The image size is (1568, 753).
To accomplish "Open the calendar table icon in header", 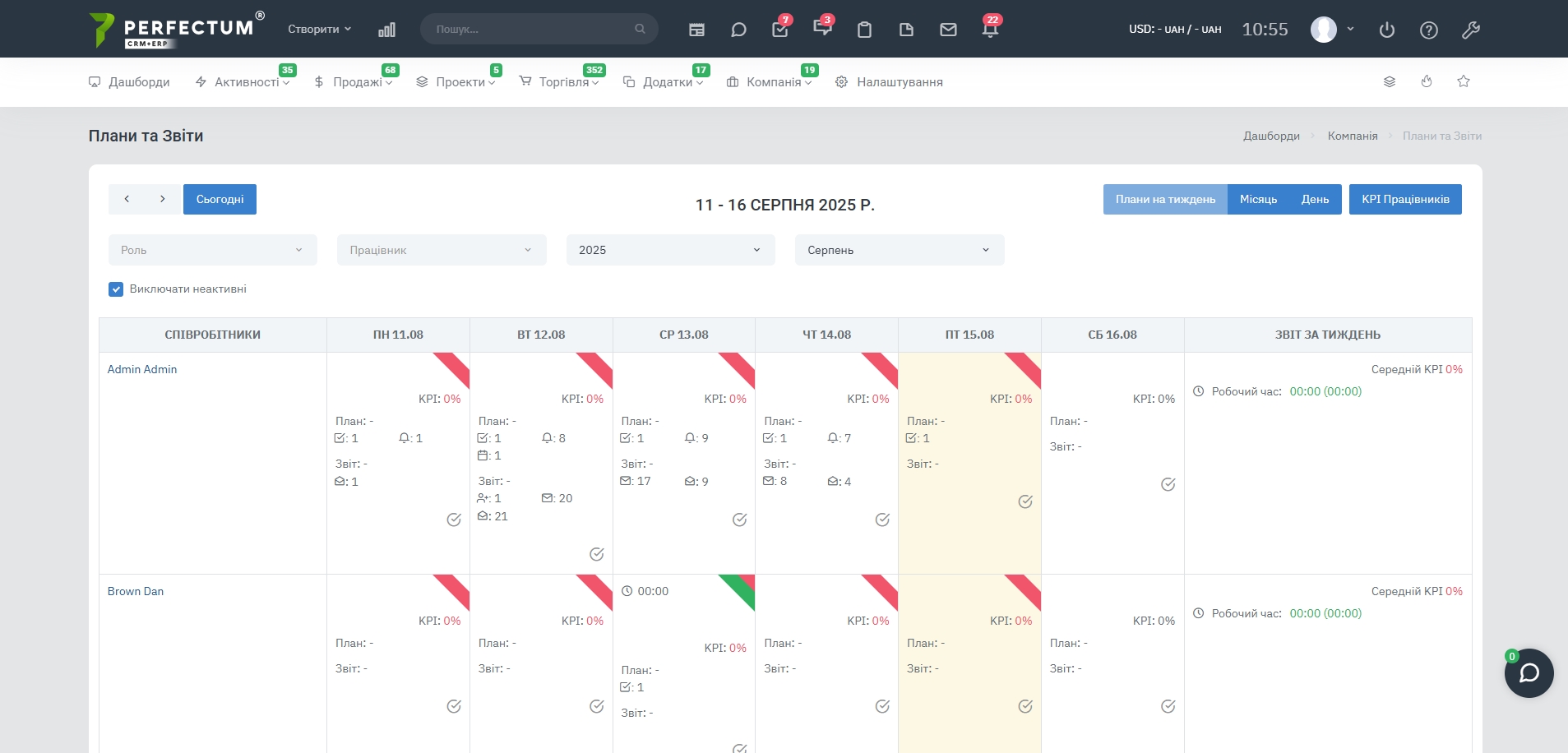I will (696, 30).
